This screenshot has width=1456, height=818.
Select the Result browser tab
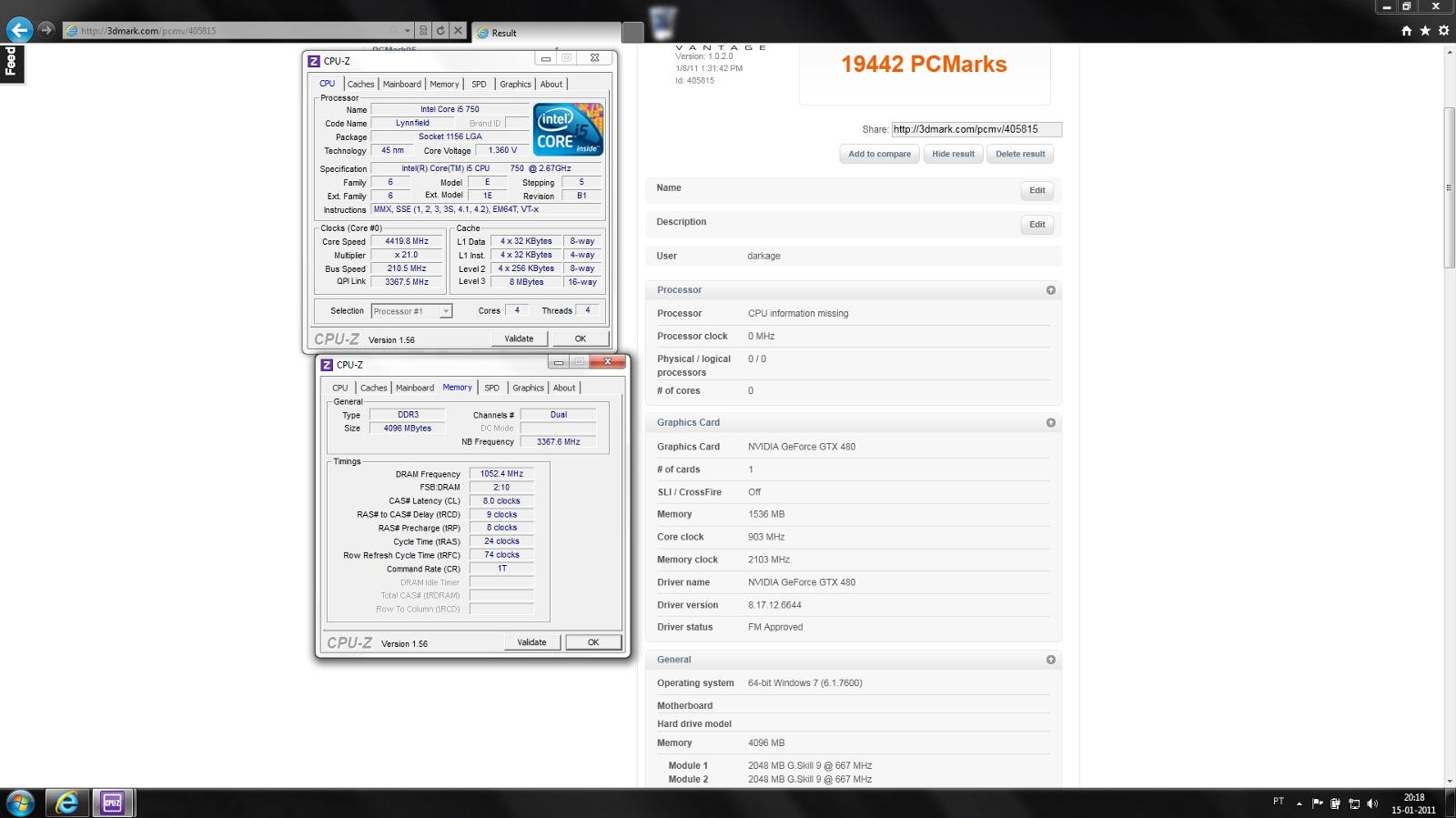tap(547, 33)
